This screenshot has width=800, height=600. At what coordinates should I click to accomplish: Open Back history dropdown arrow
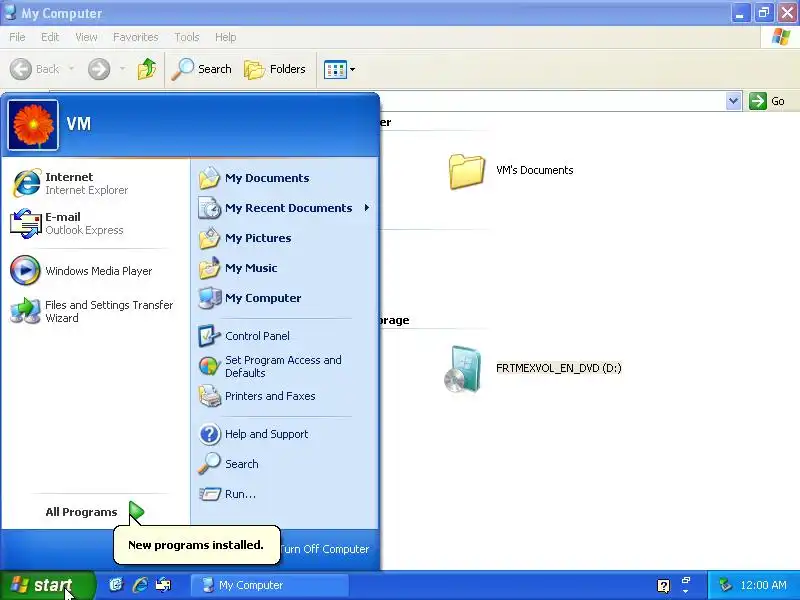(x=71, y=69)
